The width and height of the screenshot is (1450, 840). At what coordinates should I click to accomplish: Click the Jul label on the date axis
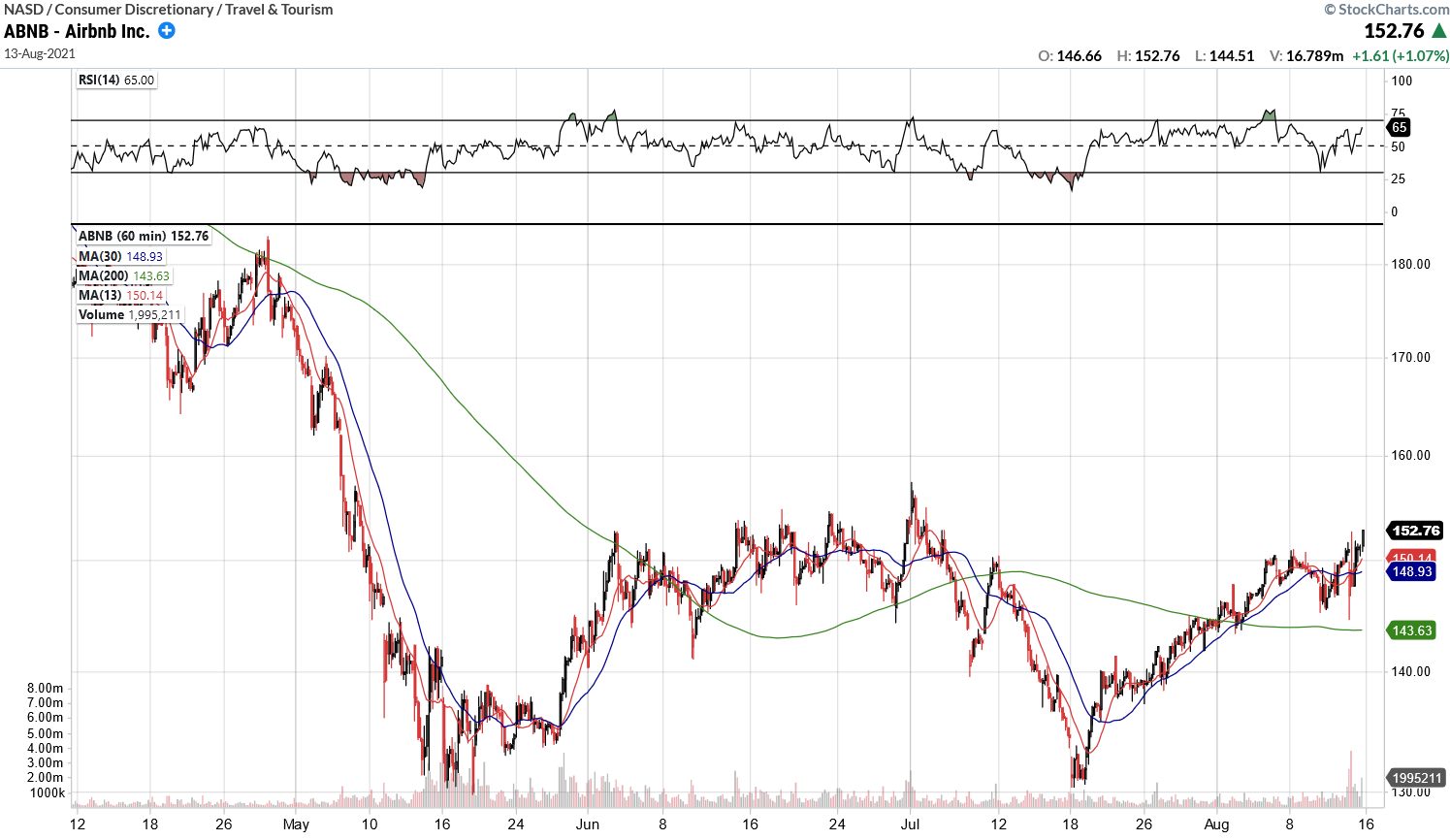910,824
